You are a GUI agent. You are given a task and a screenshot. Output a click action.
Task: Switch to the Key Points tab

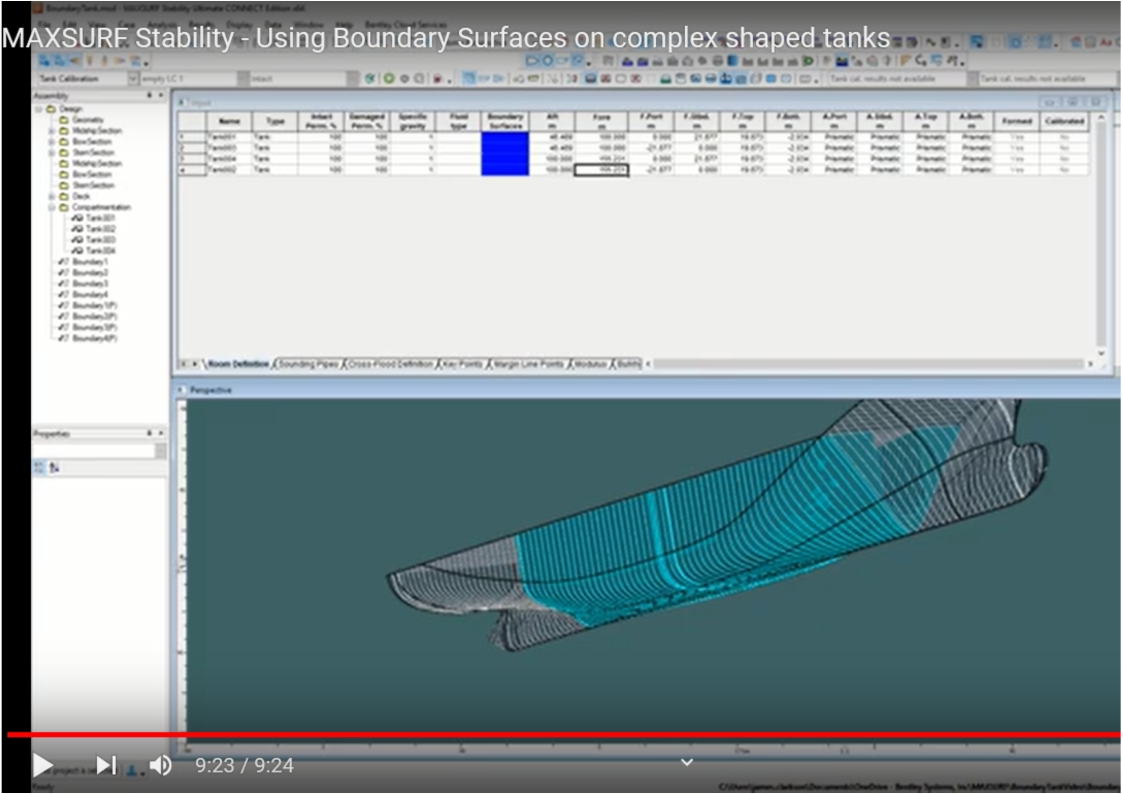click(x=462, y=363)
